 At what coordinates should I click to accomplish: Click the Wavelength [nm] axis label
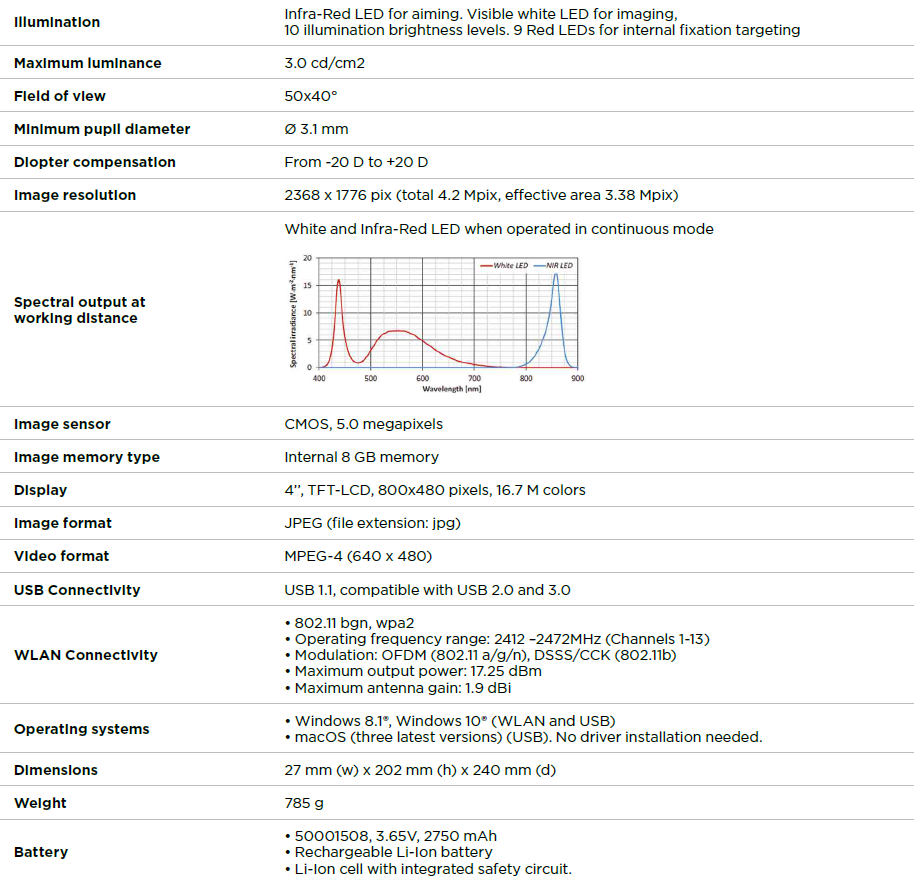coord(451,388)
